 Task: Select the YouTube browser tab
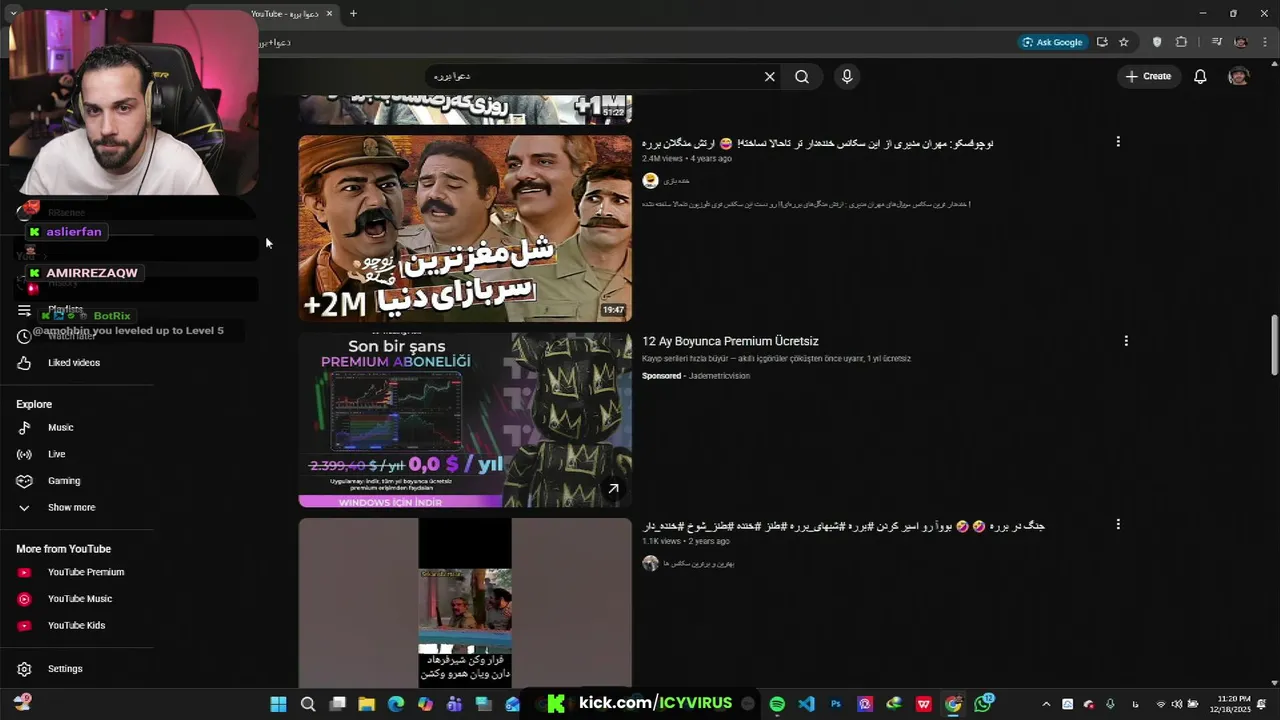pyautogui.click(x=285, y=13)
